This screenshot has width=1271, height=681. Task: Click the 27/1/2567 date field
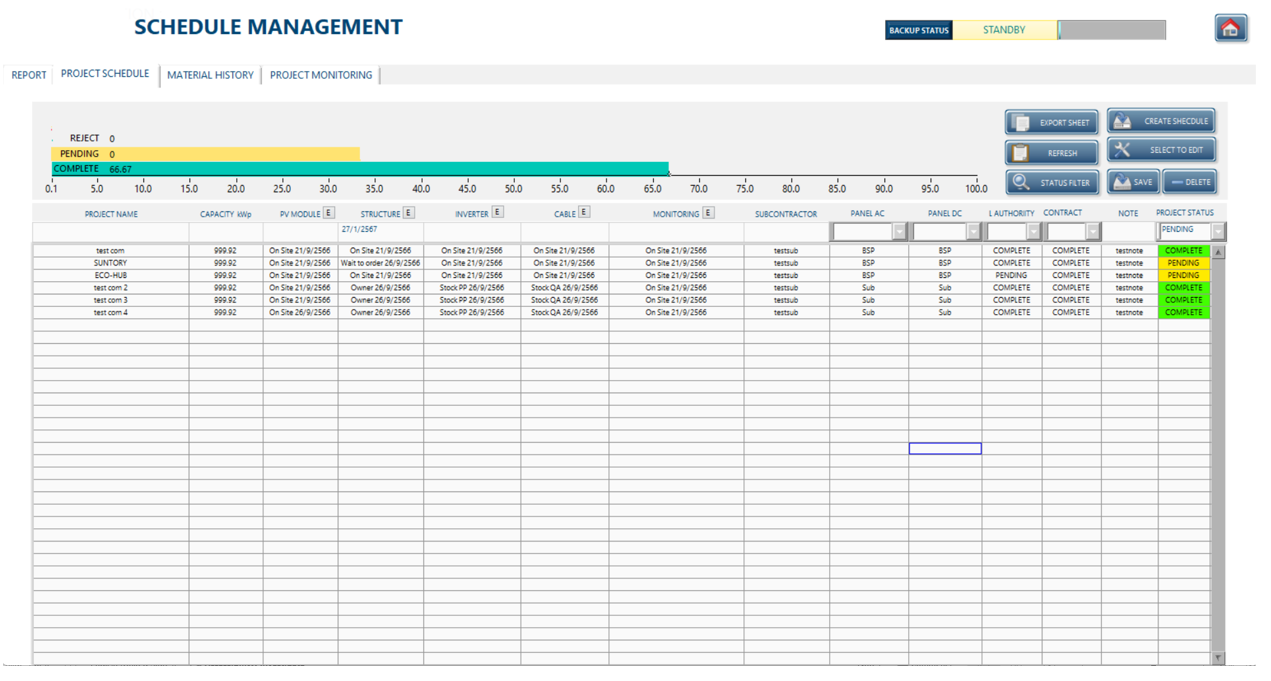click(x=380, y=230)
